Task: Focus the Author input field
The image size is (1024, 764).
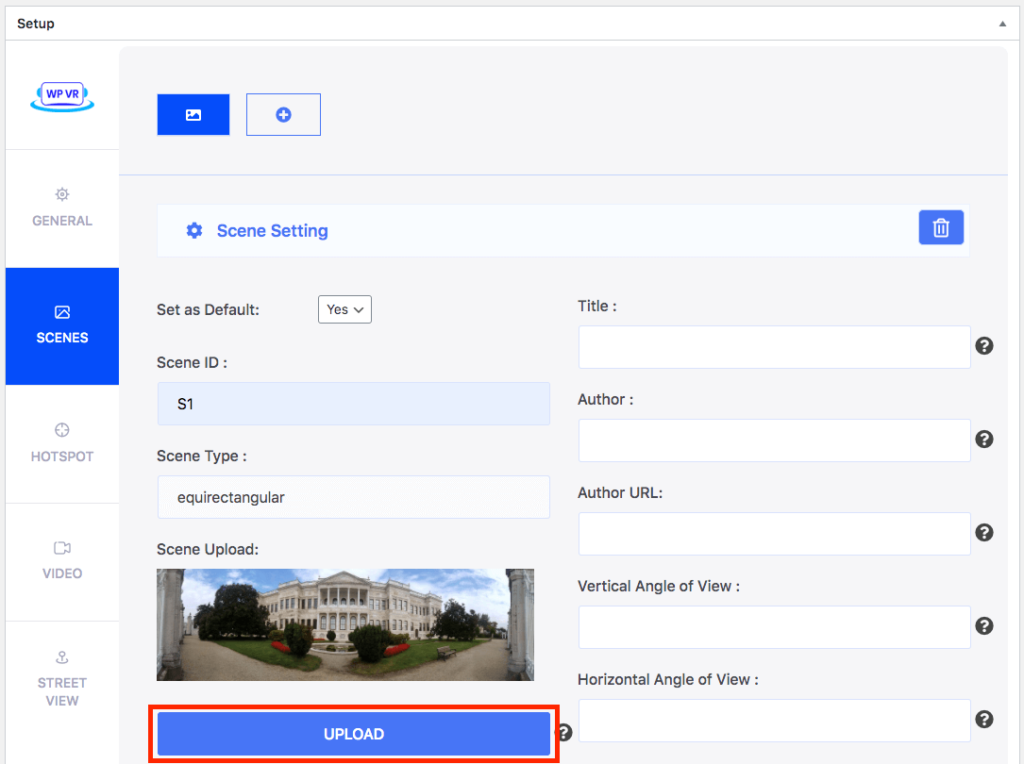Action: click(x=775, y=440)
